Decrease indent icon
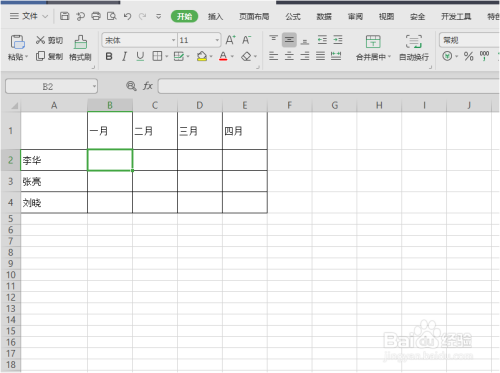 pos(322,40)
